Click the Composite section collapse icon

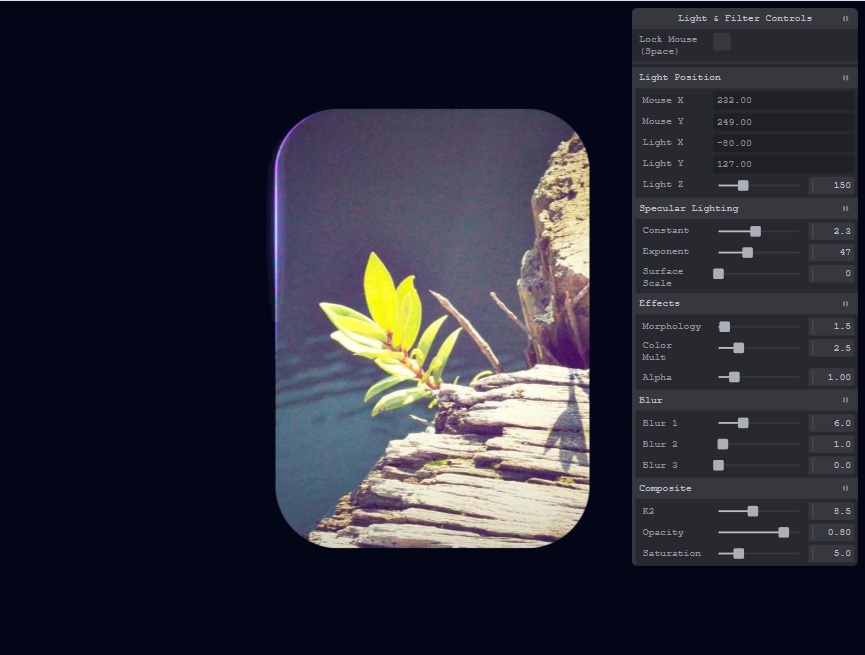pyautogui.click(x=845, y=489)
